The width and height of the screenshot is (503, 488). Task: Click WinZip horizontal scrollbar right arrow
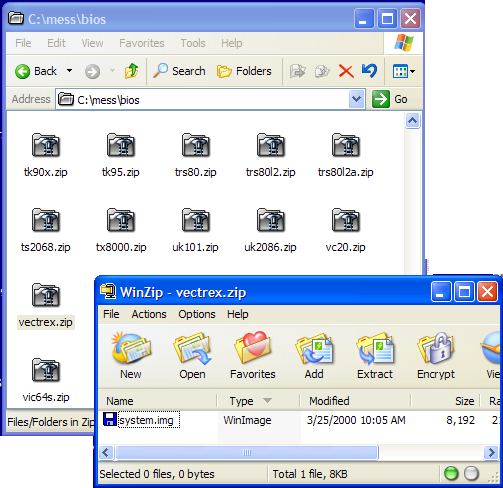pyautogui.click(x=491, y=453)
